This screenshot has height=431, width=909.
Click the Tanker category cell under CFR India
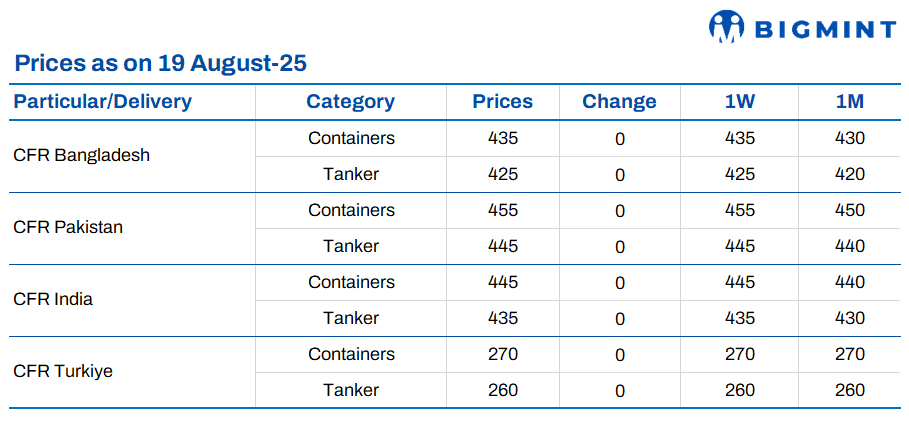tap(351, 318)
